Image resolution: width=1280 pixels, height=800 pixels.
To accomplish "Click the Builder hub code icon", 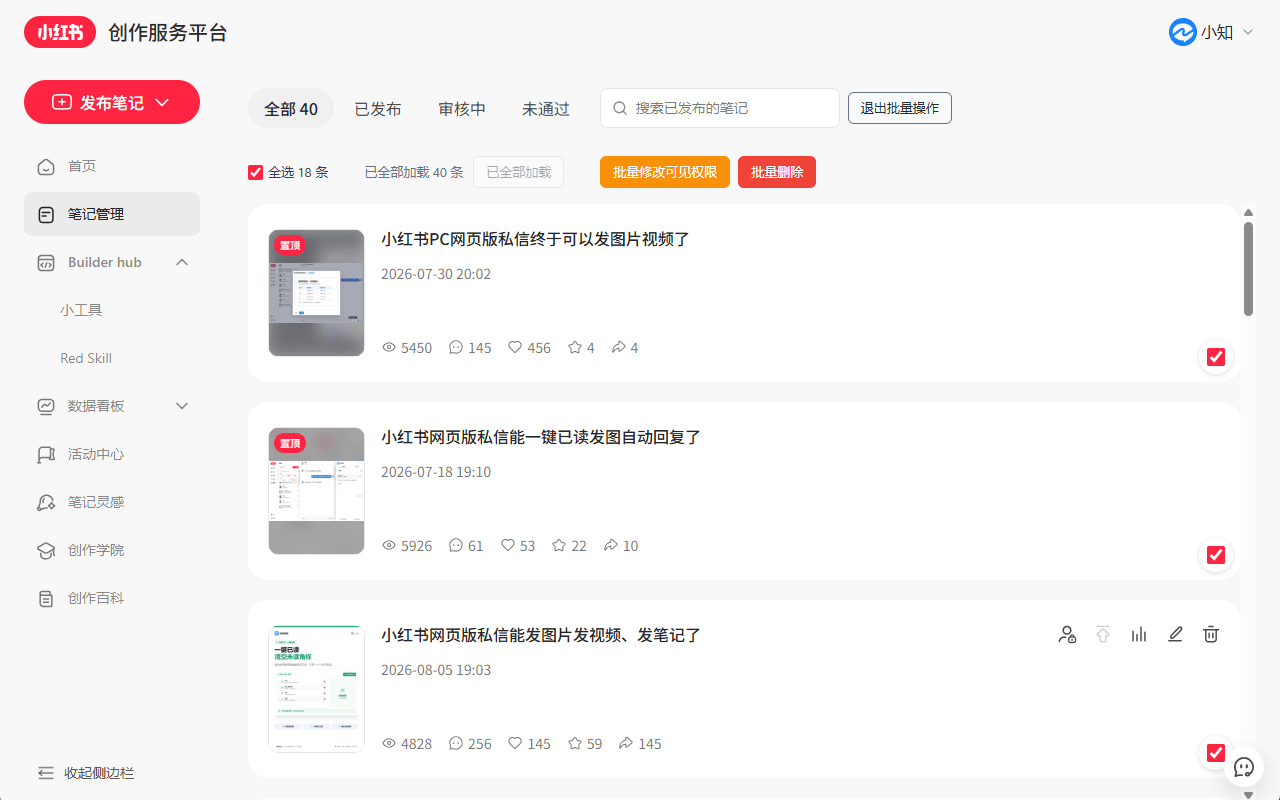I will pyautogui.click(x=46, y=262).
